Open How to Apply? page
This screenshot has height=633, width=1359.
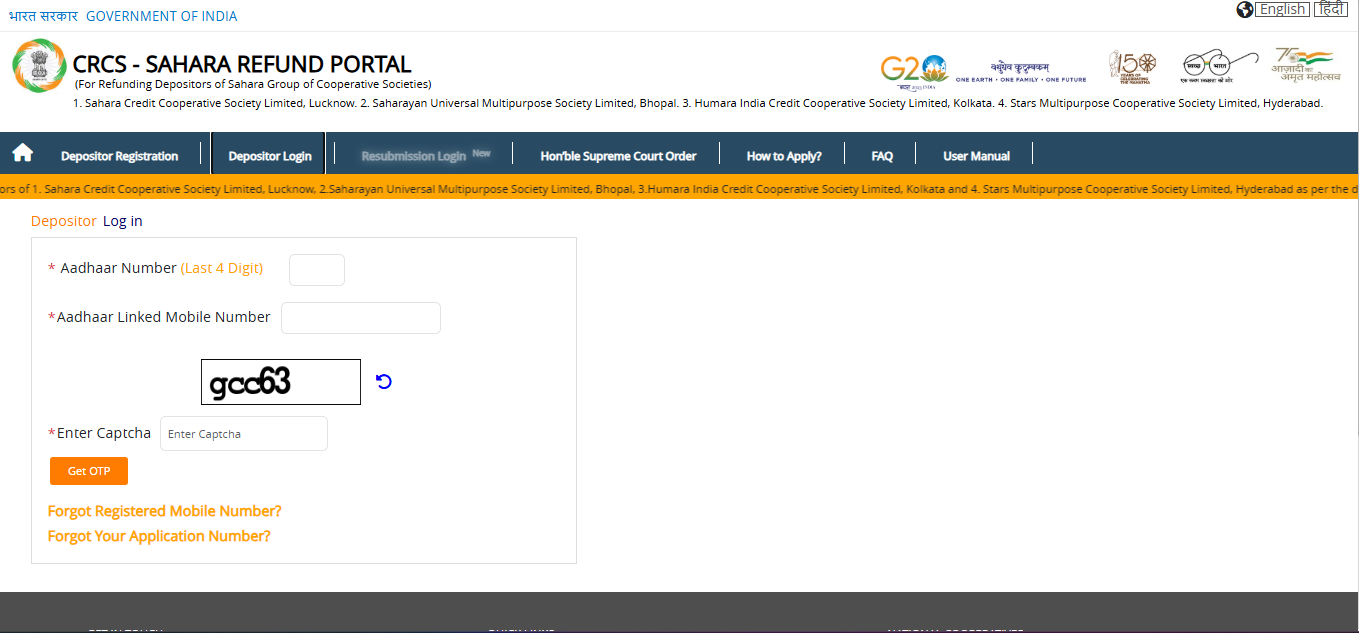784,156
